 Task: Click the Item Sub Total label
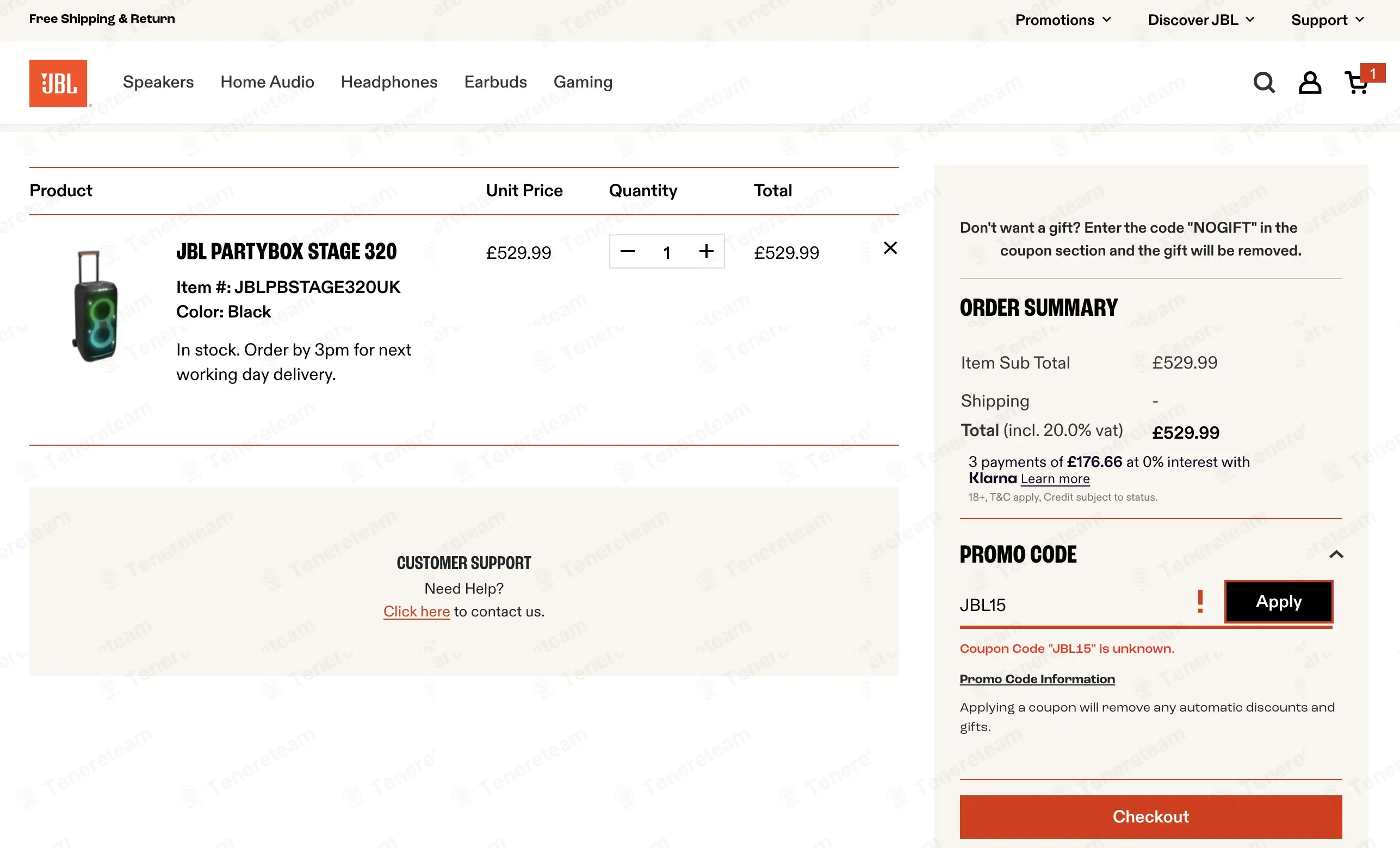1015,363
